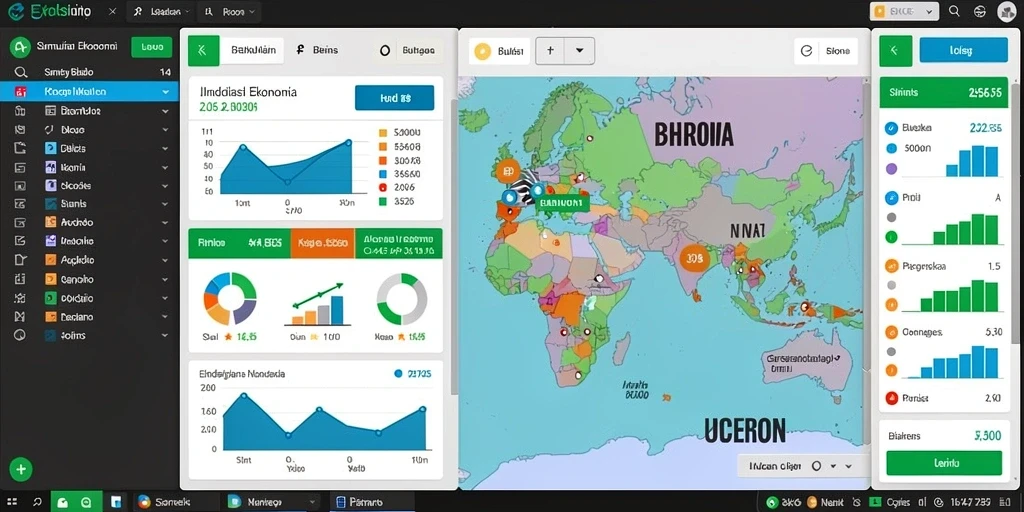Image resolution: width=1024 pixels, height=512 pixels.
Task: Click the search icon in sidebar
Action: (x=21, y=72)
